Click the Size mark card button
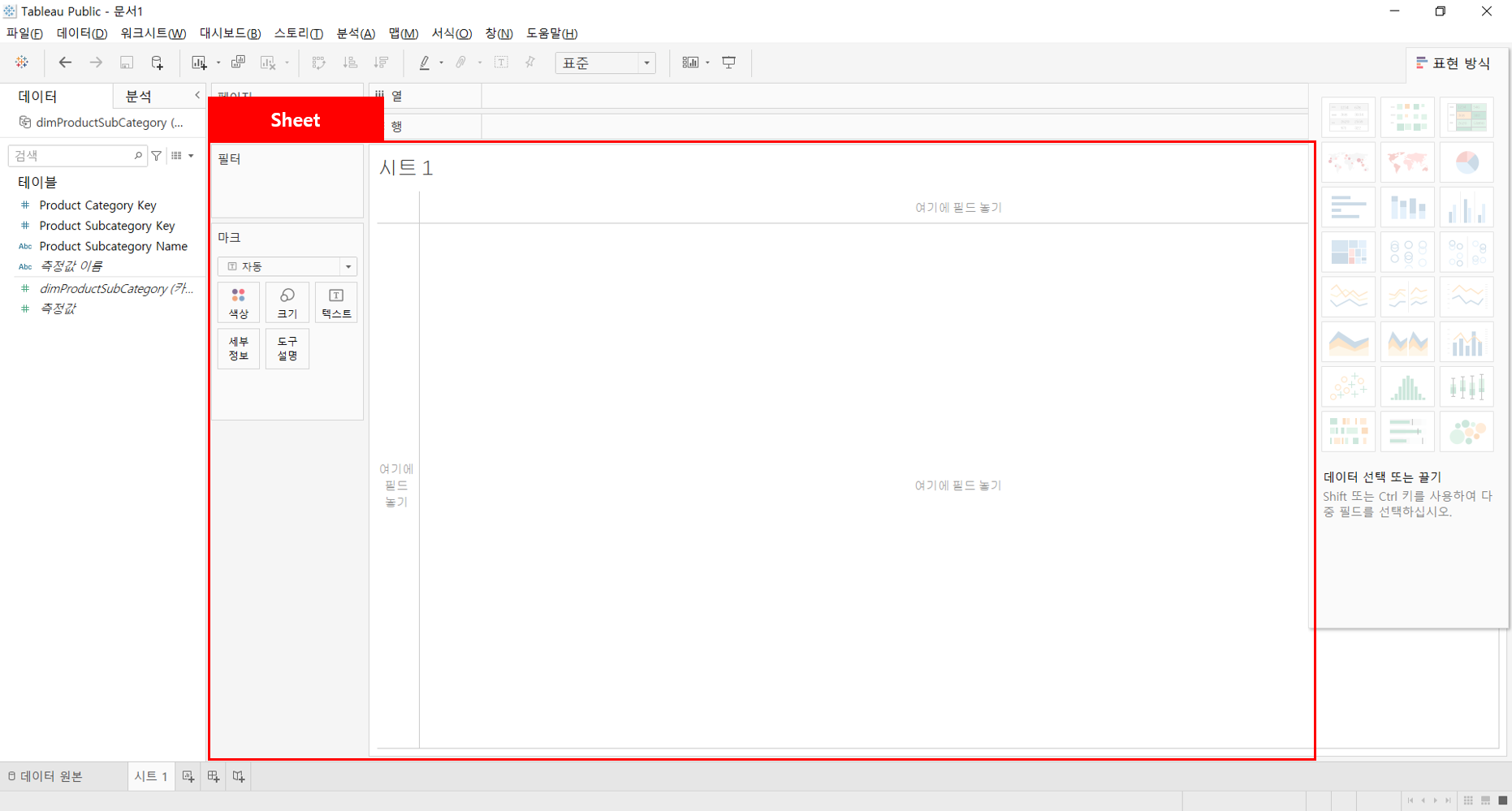 point(287,303)
